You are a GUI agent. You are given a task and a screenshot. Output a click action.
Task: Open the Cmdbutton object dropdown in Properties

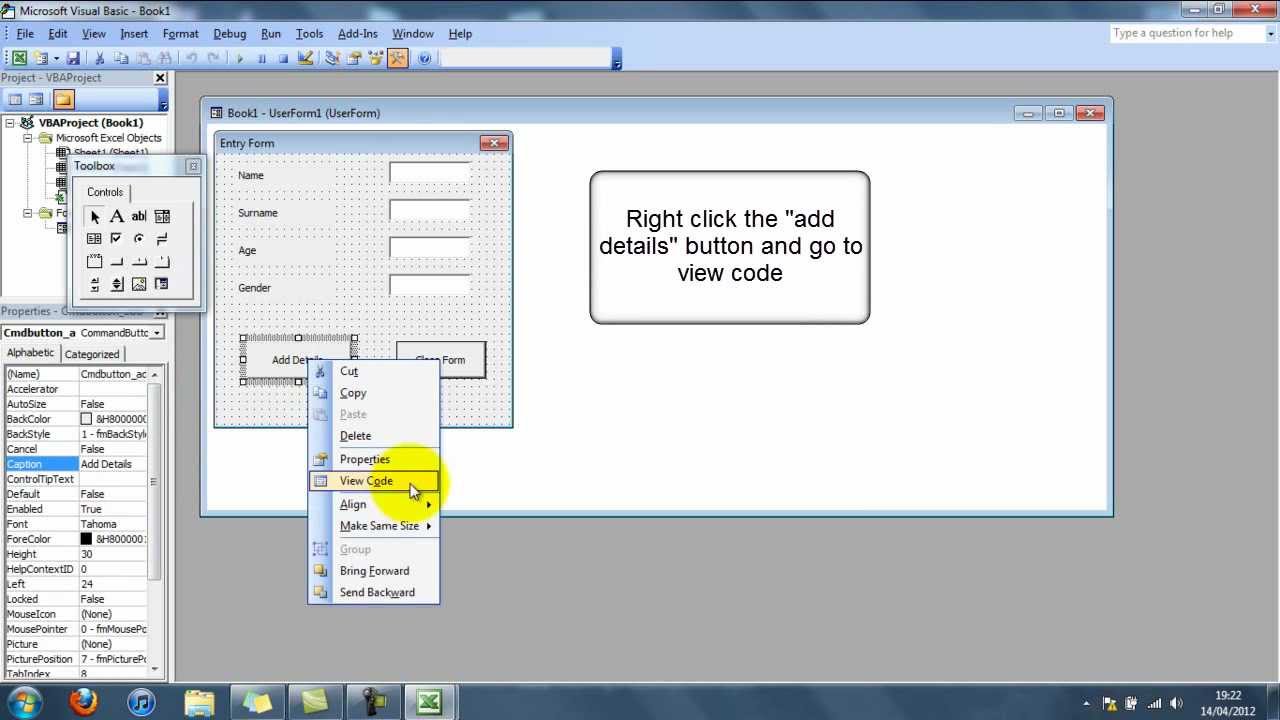(x=157, y=332)
